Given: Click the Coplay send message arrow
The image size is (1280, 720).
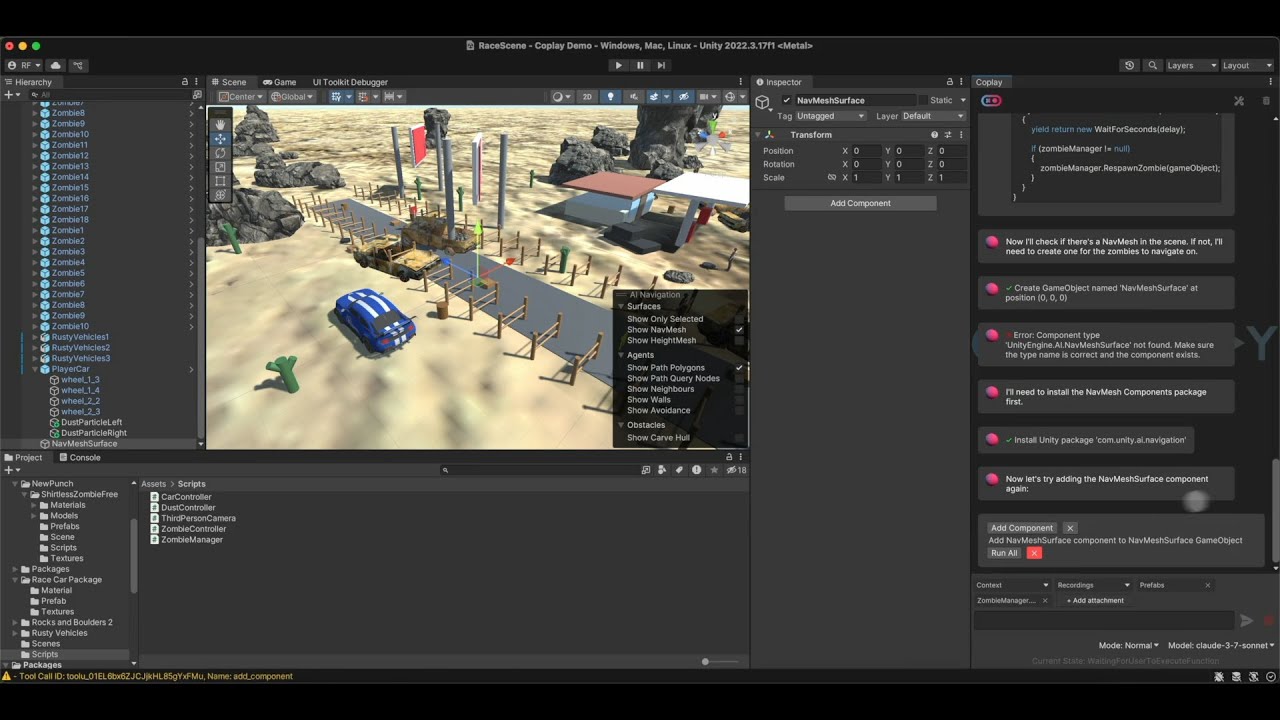Looking at the screenshot, I should pyautogui.click(x=1246, y=620).
